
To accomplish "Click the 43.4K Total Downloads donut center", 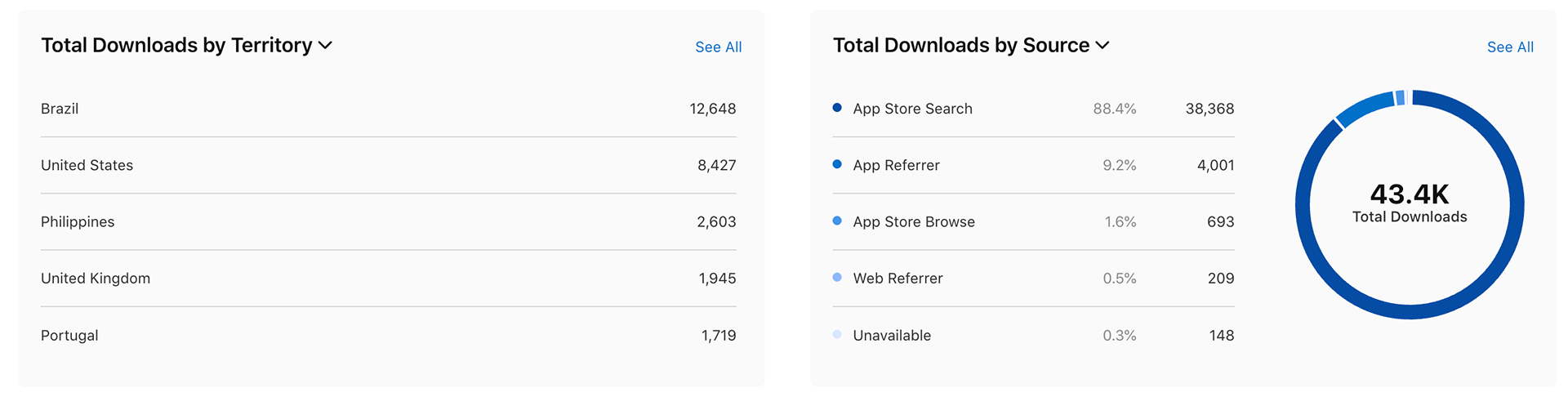I will (1410, 203).
